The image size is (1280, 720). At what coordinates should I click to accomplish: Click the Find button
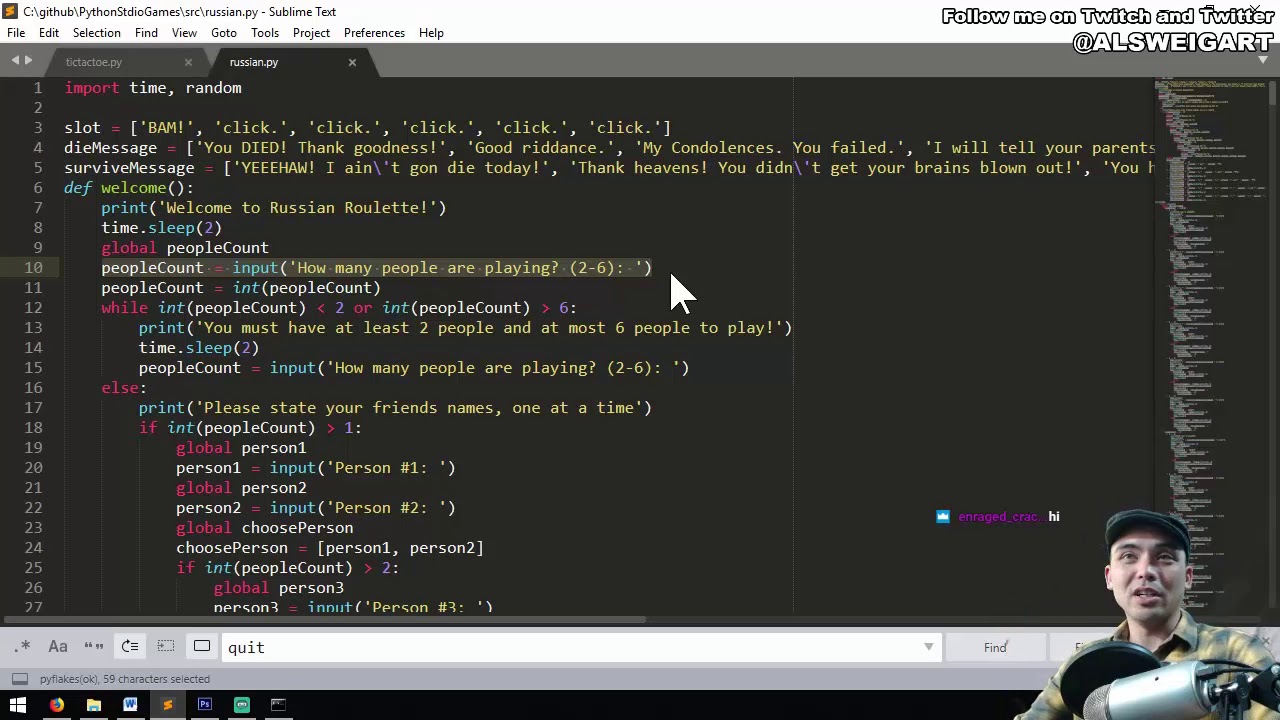995,648
